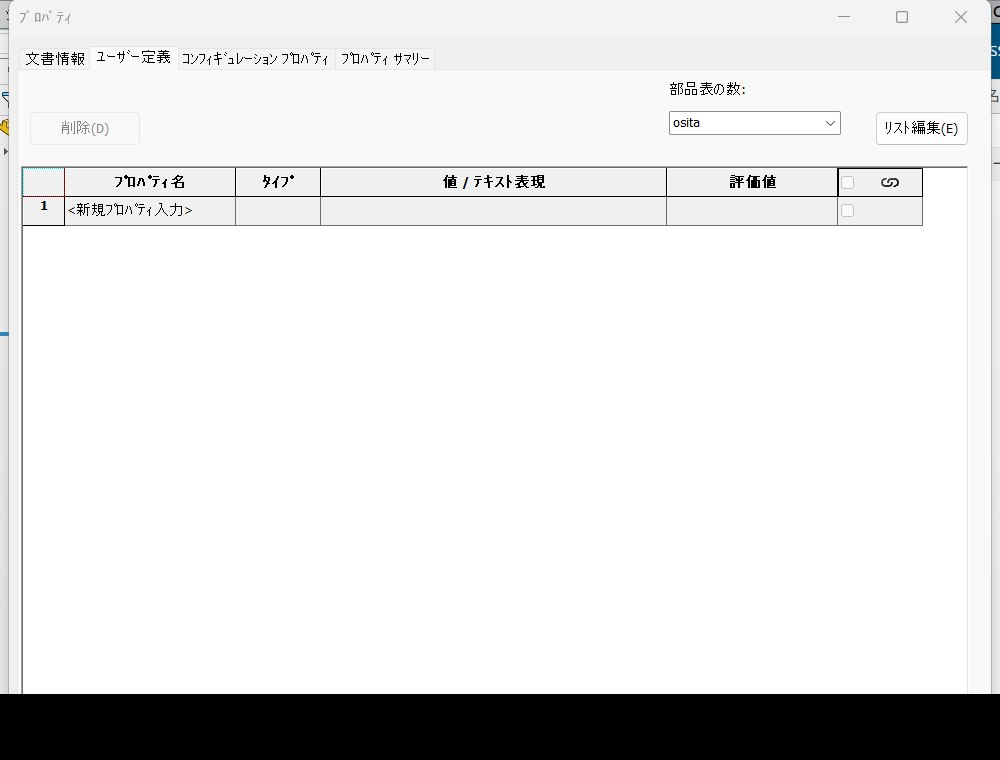Click the 削除(D) button
The height and width of the screenshot is (760, 1000).
tap(85, 128)
